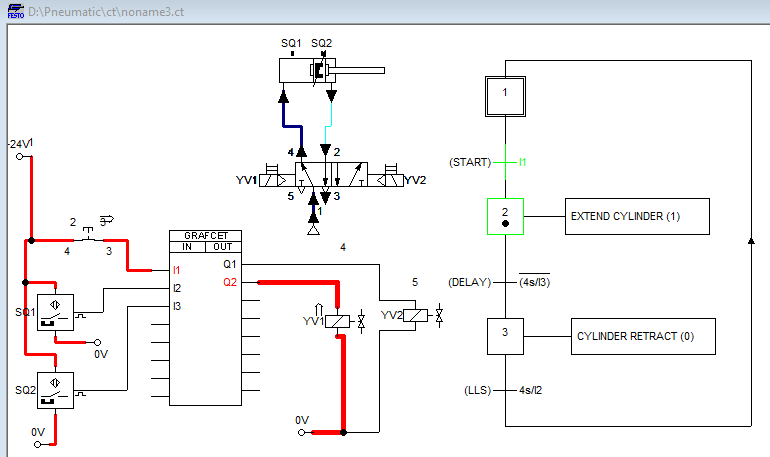770x457 pixels.
Task: Select the YV2 relay coil symbol
Action: pos(415,316)
